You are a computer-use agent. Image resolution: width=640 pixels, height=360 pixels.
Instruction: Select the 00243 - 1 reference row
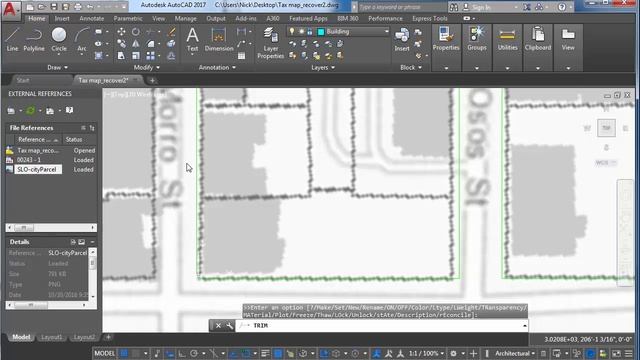(51, 160)
